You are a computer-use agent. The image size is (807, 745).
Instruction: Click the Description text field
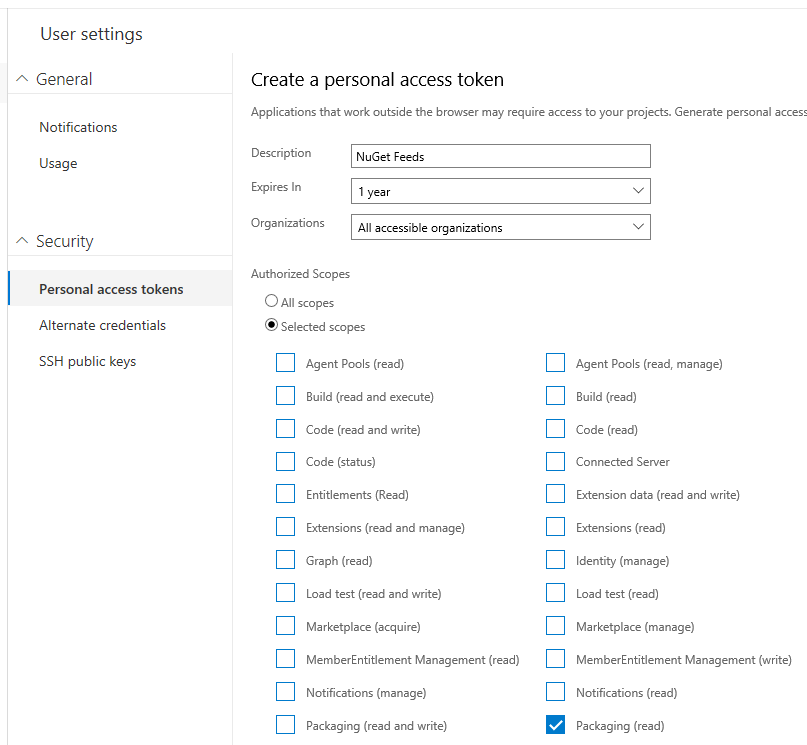[500, 156]
